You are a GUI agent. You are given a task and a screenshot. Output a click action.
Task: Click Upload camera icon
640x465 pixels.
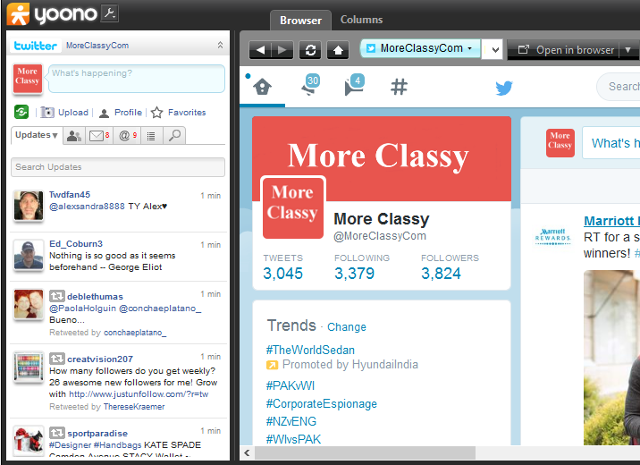click(x=47, y=112)
